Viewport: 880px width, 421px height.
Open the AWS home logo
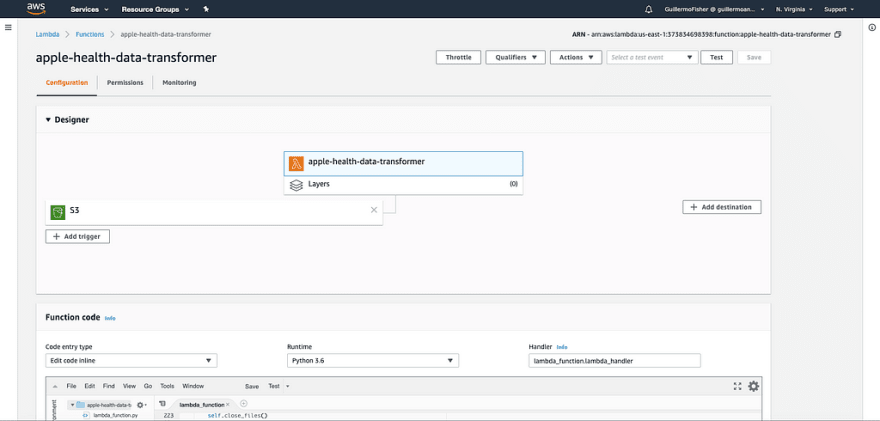35,8
